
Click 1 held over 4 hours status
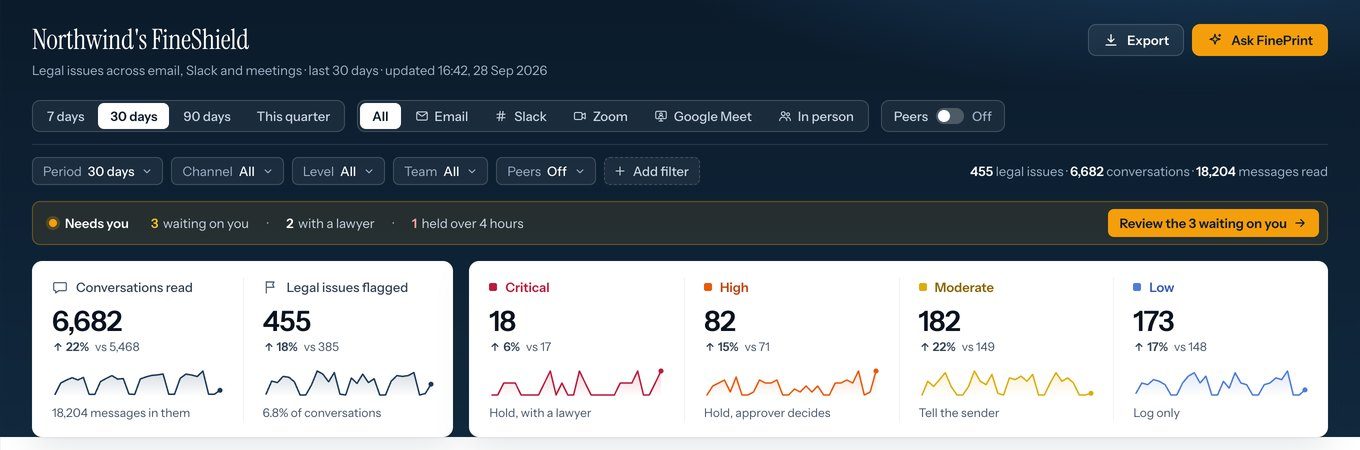[467, 223]
